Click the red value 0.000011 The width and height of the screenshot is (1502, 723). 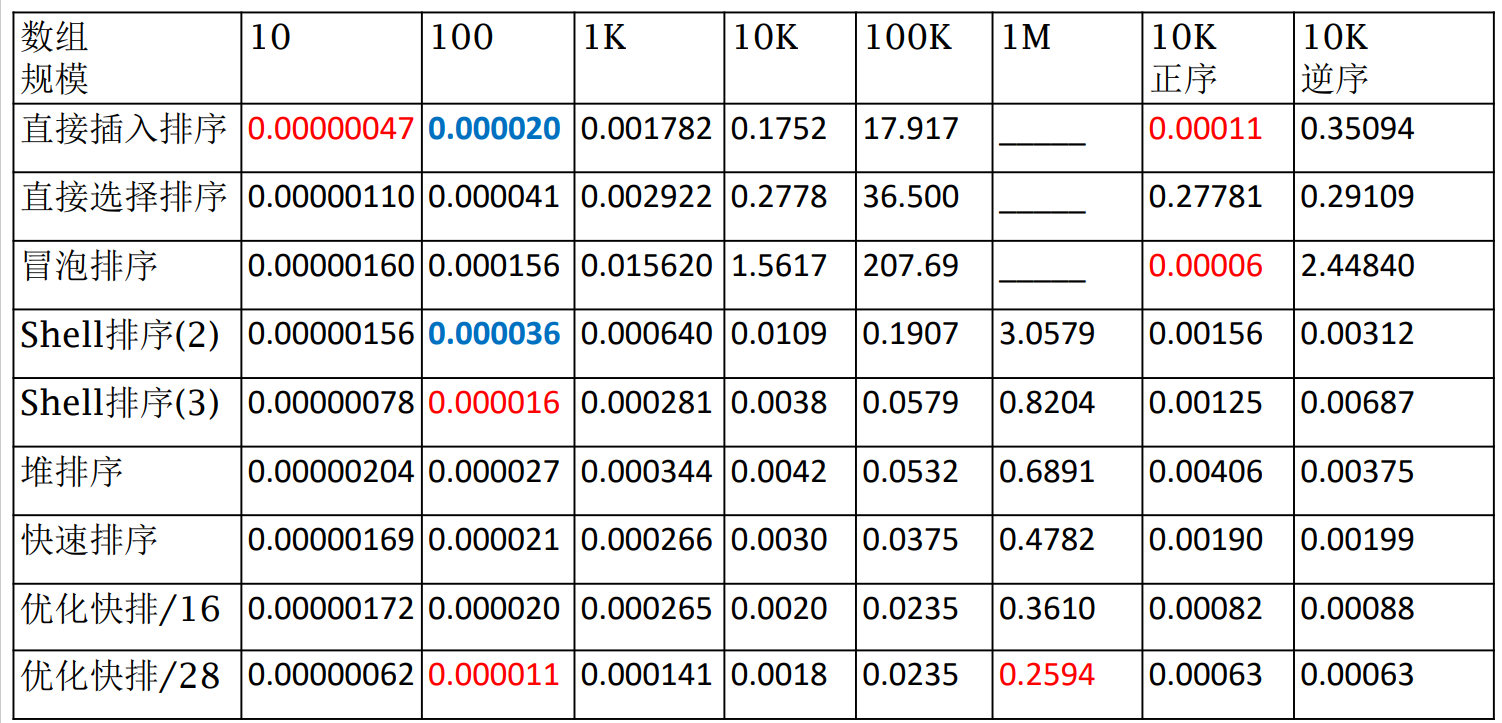click(x=495, y=676)
